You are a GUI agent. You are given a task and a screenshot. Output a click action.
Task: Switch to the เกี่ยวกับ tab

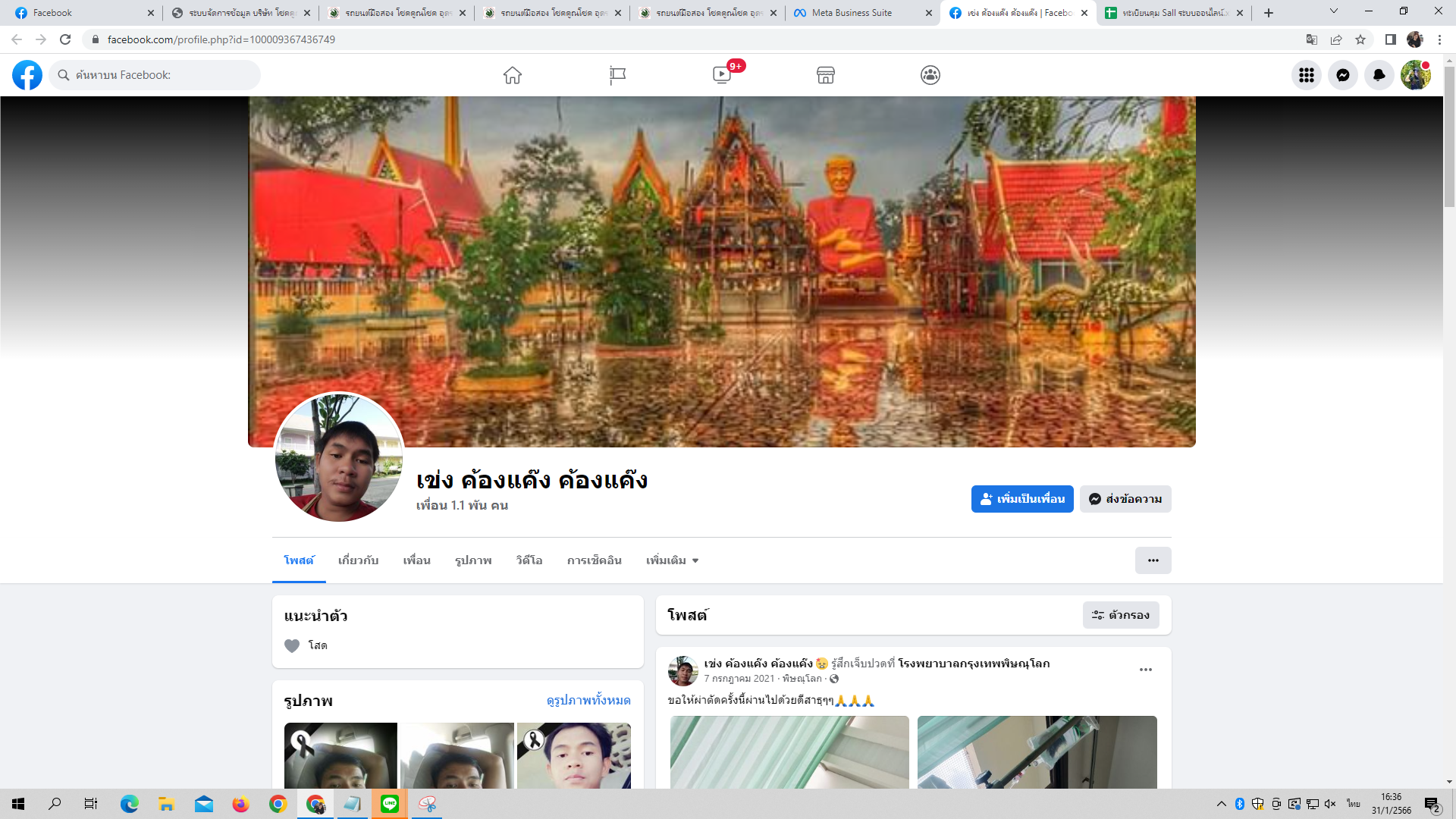[x=358, y=560]
